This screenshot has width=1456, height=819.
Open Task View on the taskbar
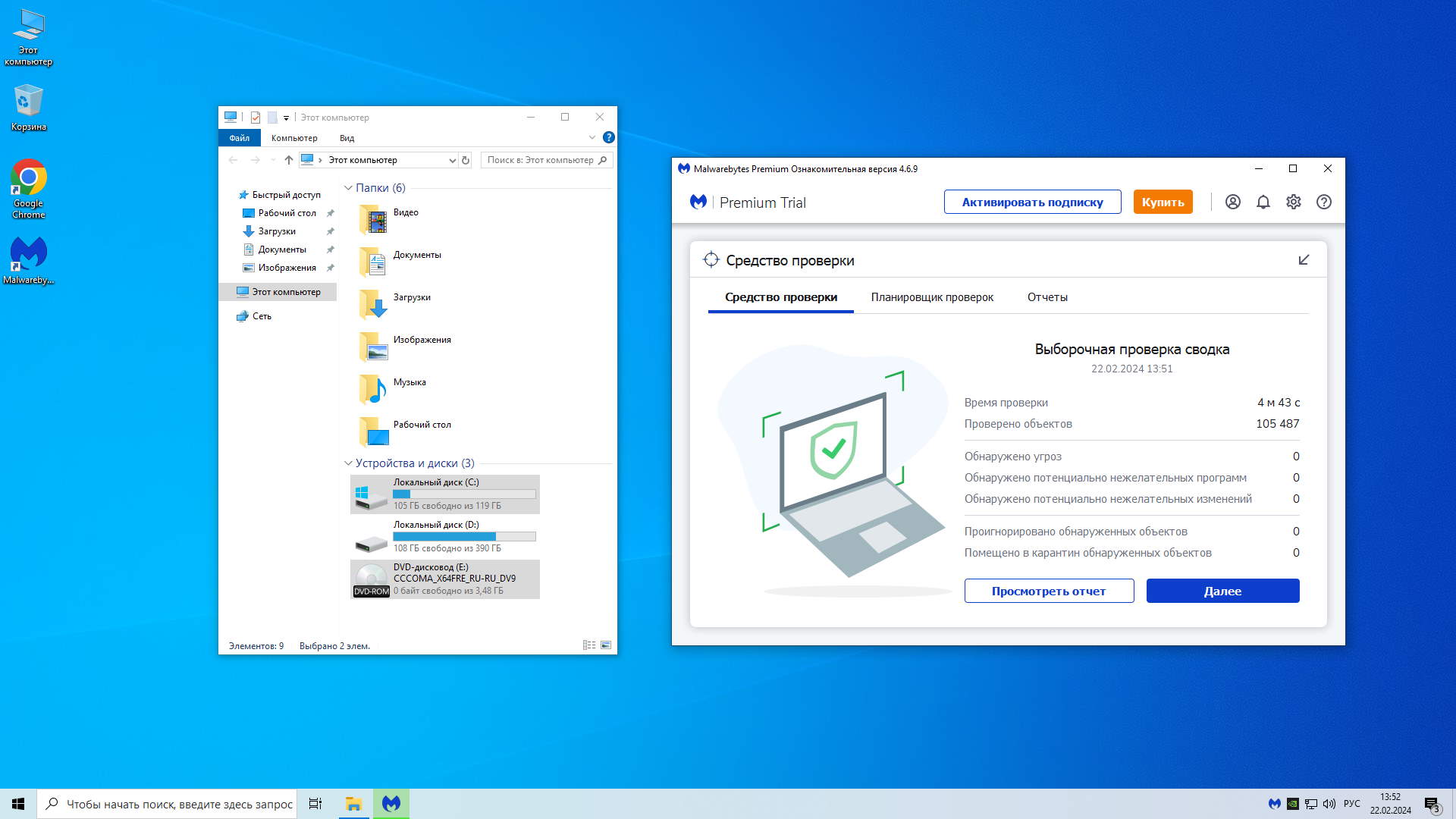tap(315, 804)
